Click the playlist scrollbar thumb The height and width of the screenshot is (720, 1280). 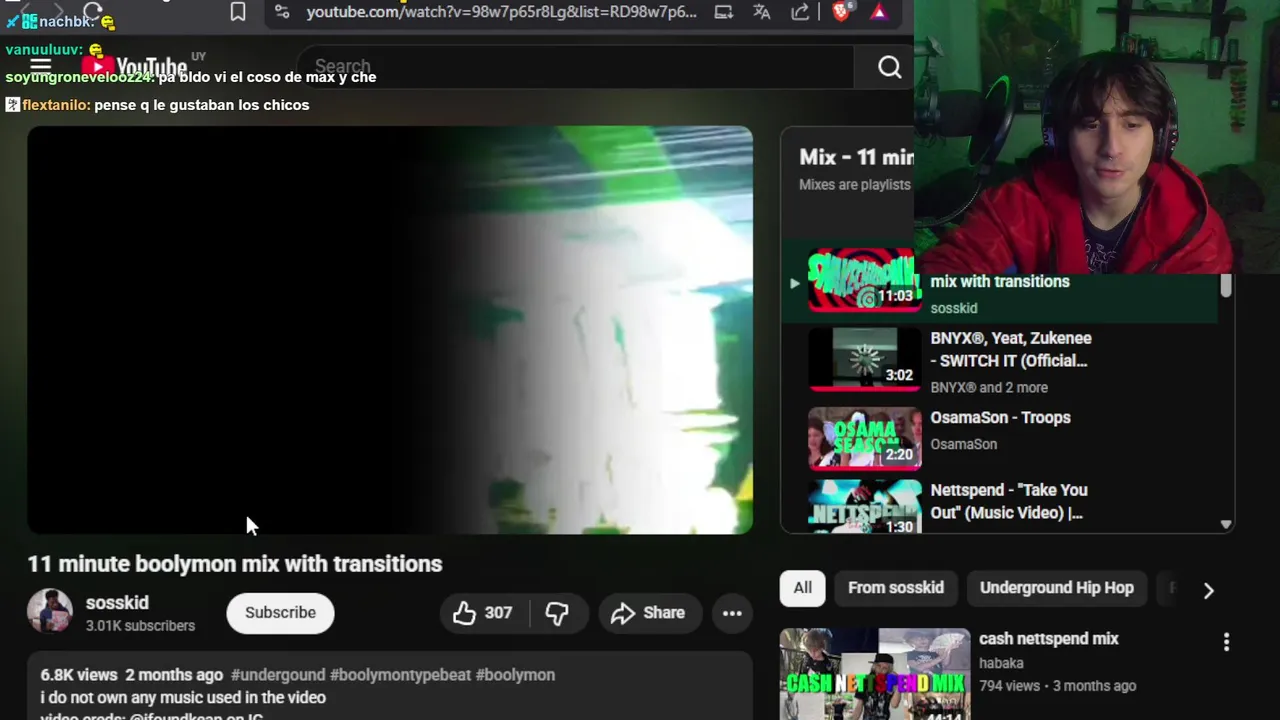(x=1226, y=285)
